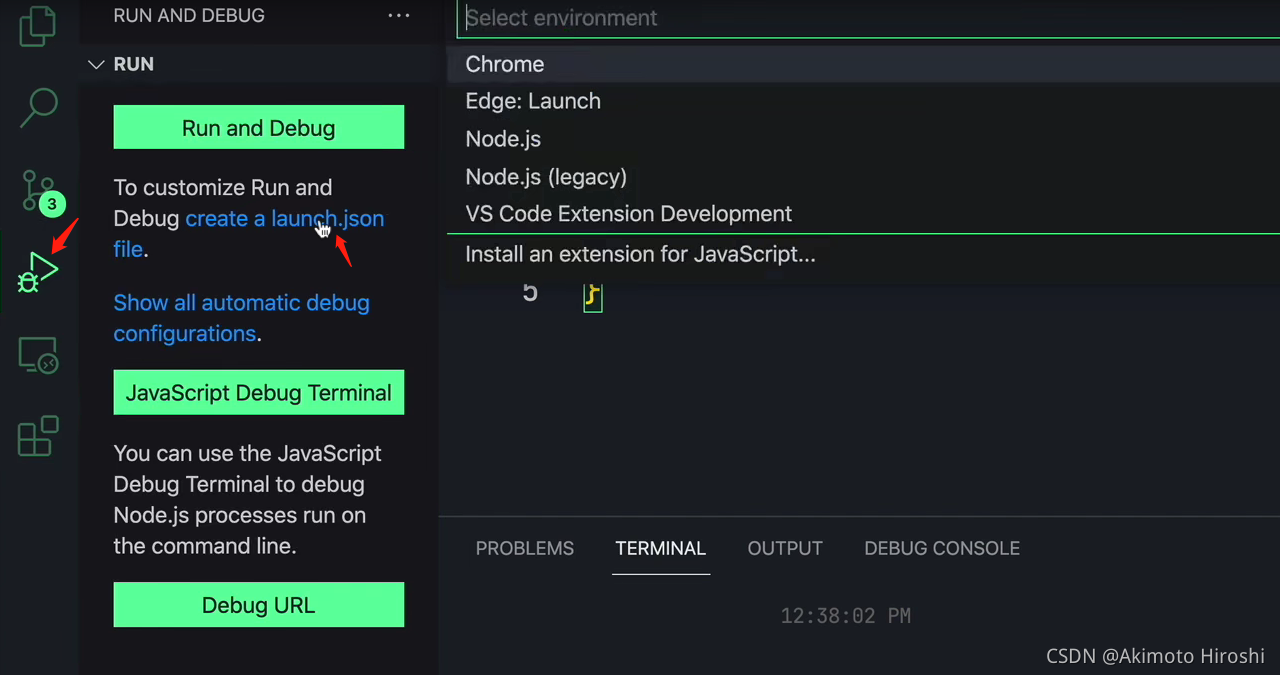Choose Install an extension for JavaScript
Image resolution: width=1280 pixels, height=675 pixels.
click(x=863, y=254)
